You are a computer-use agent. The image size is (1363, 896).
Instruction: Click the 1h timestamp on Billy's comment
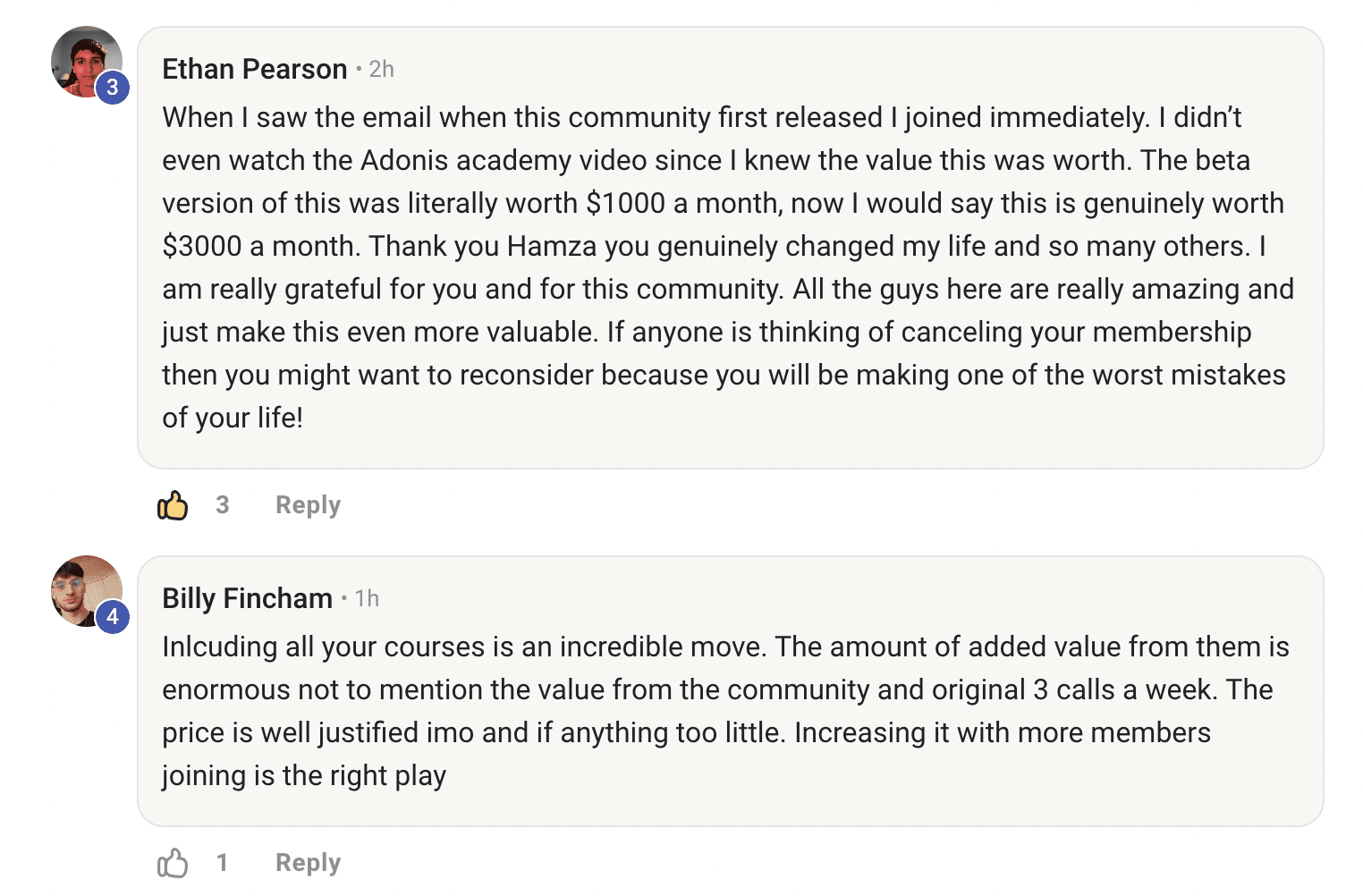point(367,598)
